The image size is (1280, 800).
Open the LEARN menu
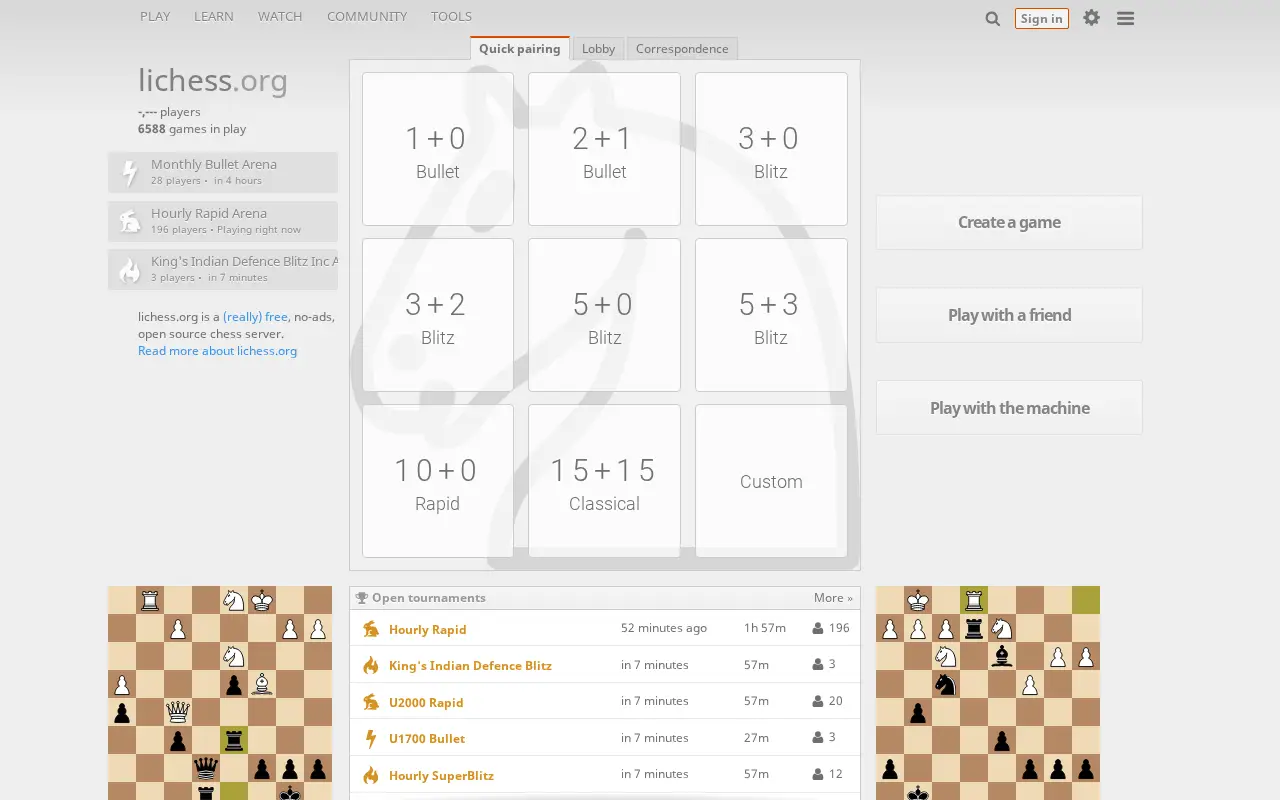point(214,16)
